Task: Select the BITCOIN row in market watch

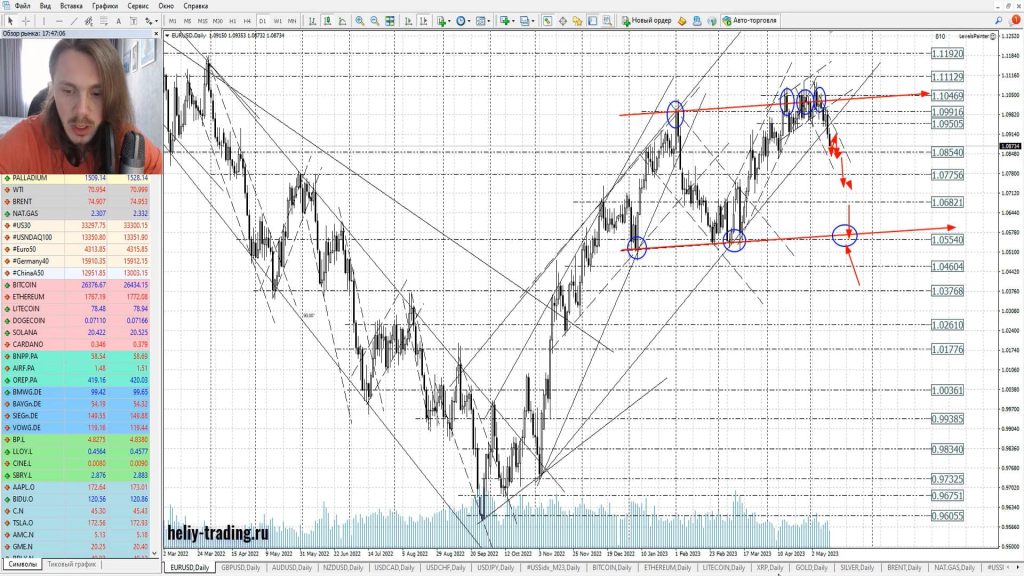Action: click(40, 284)
